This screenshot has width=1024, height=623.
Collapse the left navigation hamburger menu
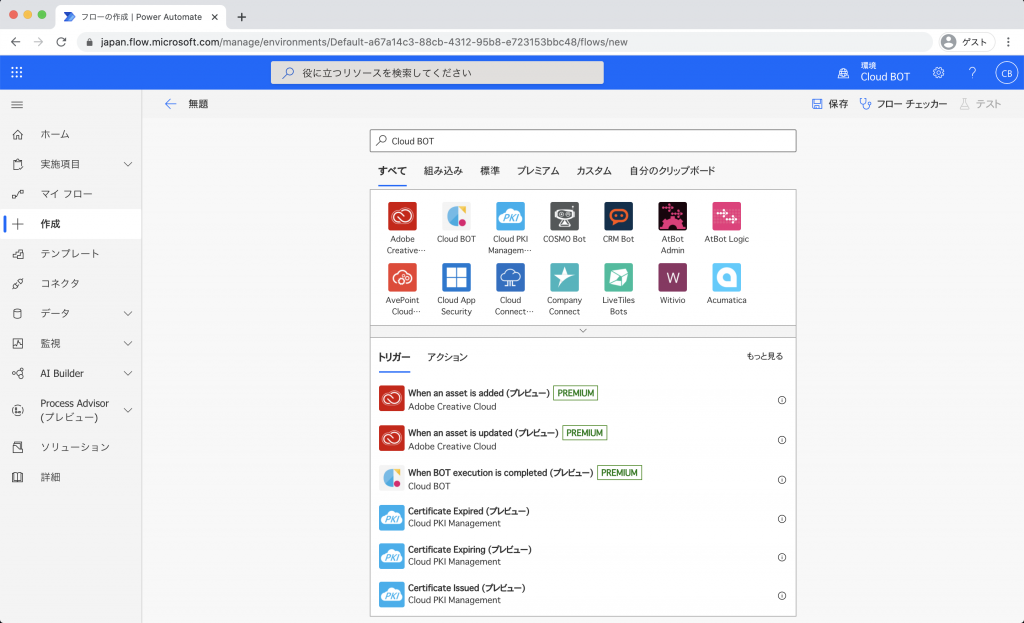click(18, 104)
